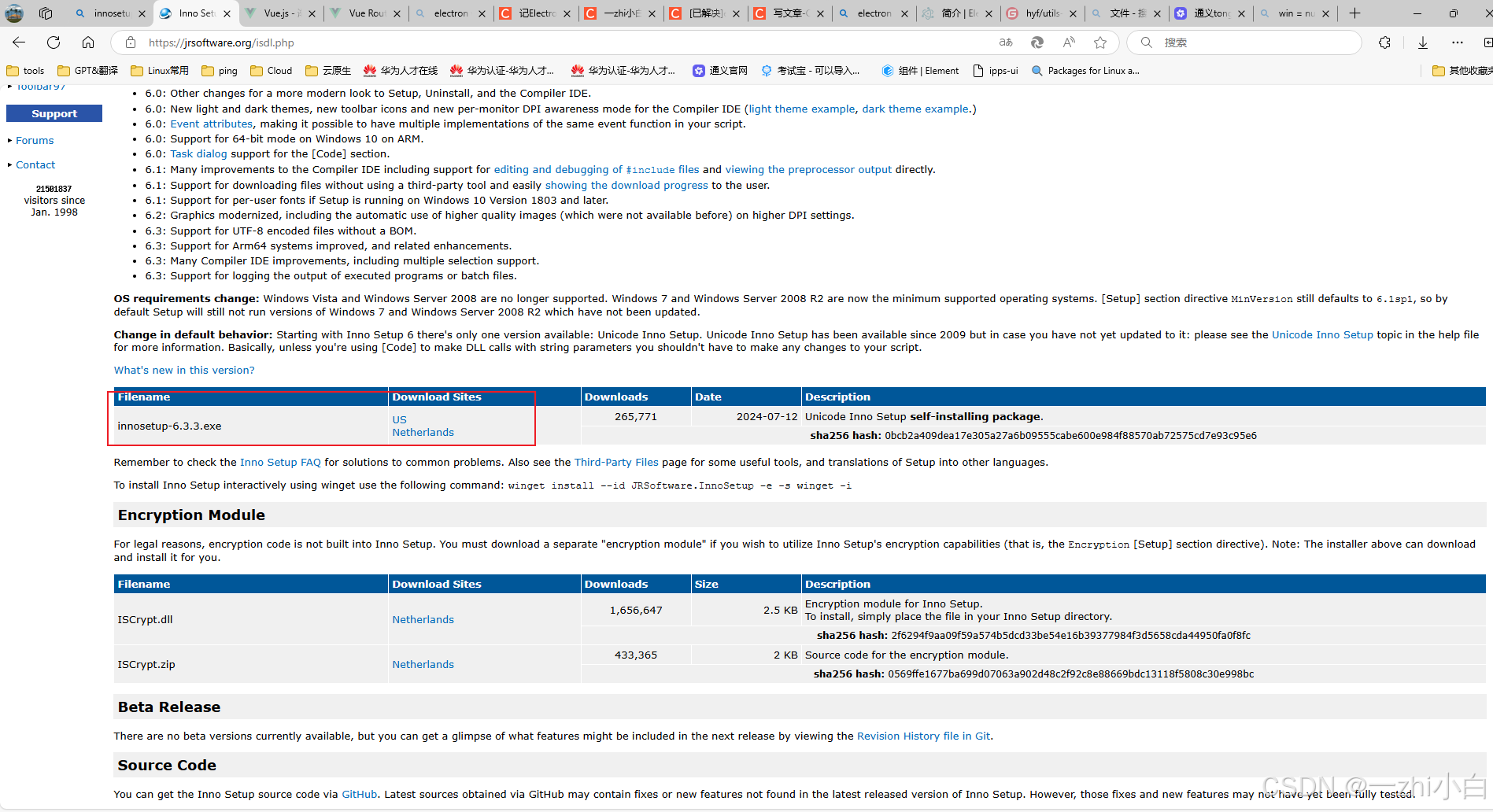This screenshot has height=812, width=1493.
Task: Open downloads arrow icon
Action: tap(1423, 42)
